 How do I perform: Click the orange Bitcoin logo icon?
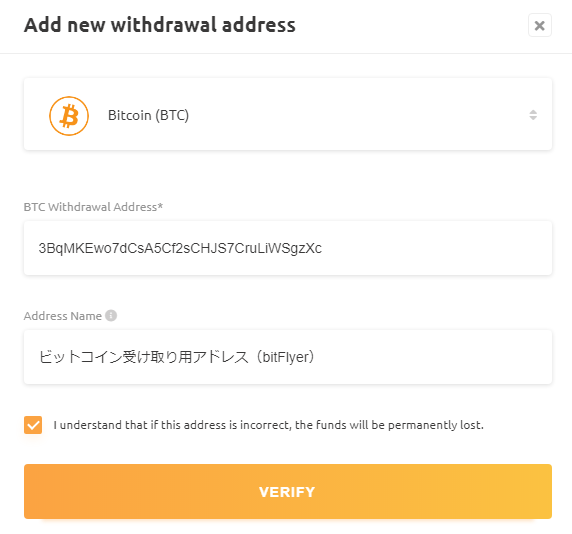pyautogui.click(x=69, y=116)
